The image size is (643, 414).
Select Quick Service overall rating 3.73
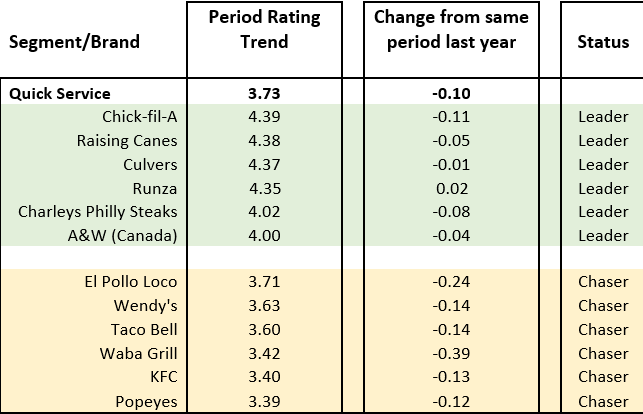tap(265, 93)
